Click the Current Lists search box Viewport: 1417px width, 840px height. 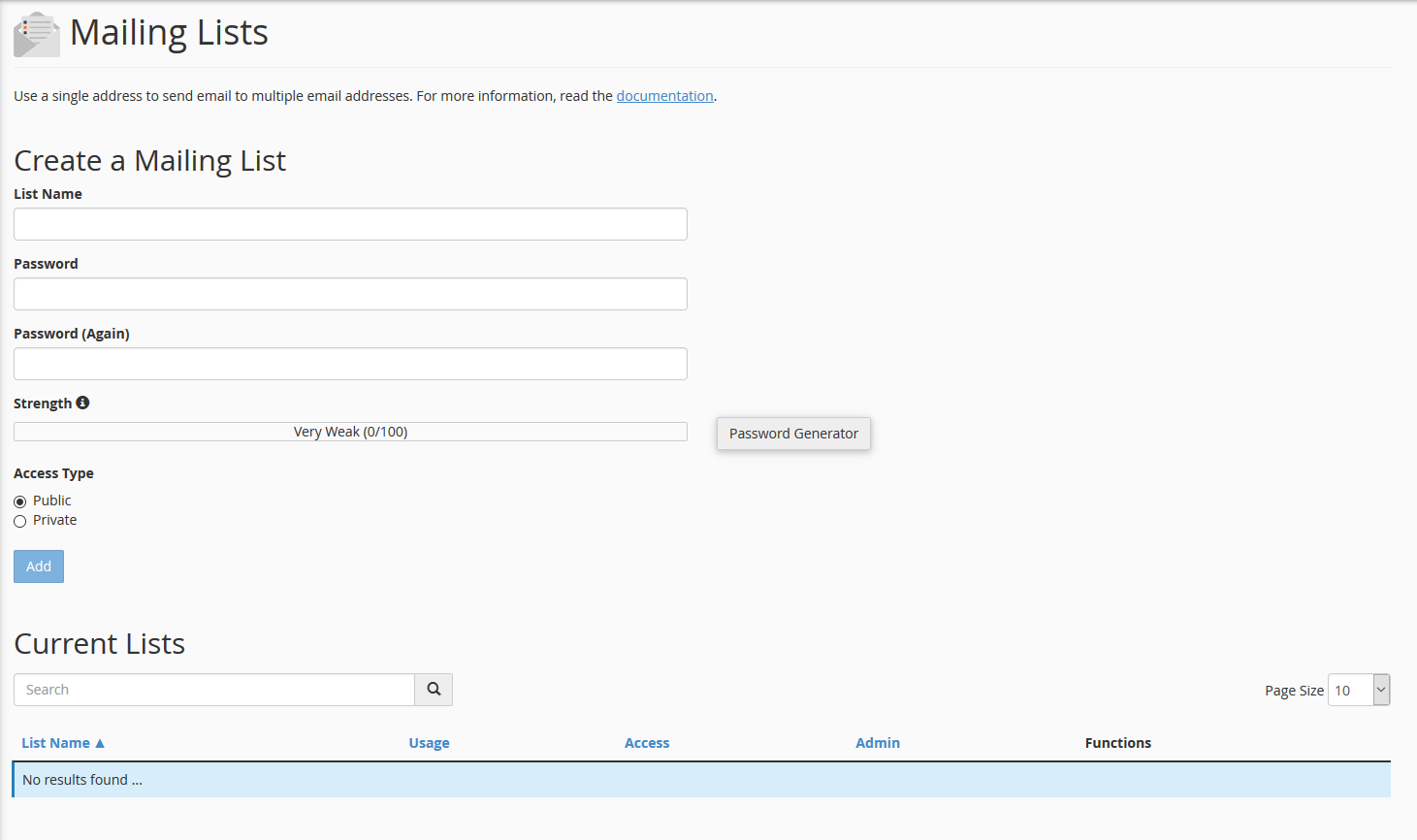(x=214, y=690)
